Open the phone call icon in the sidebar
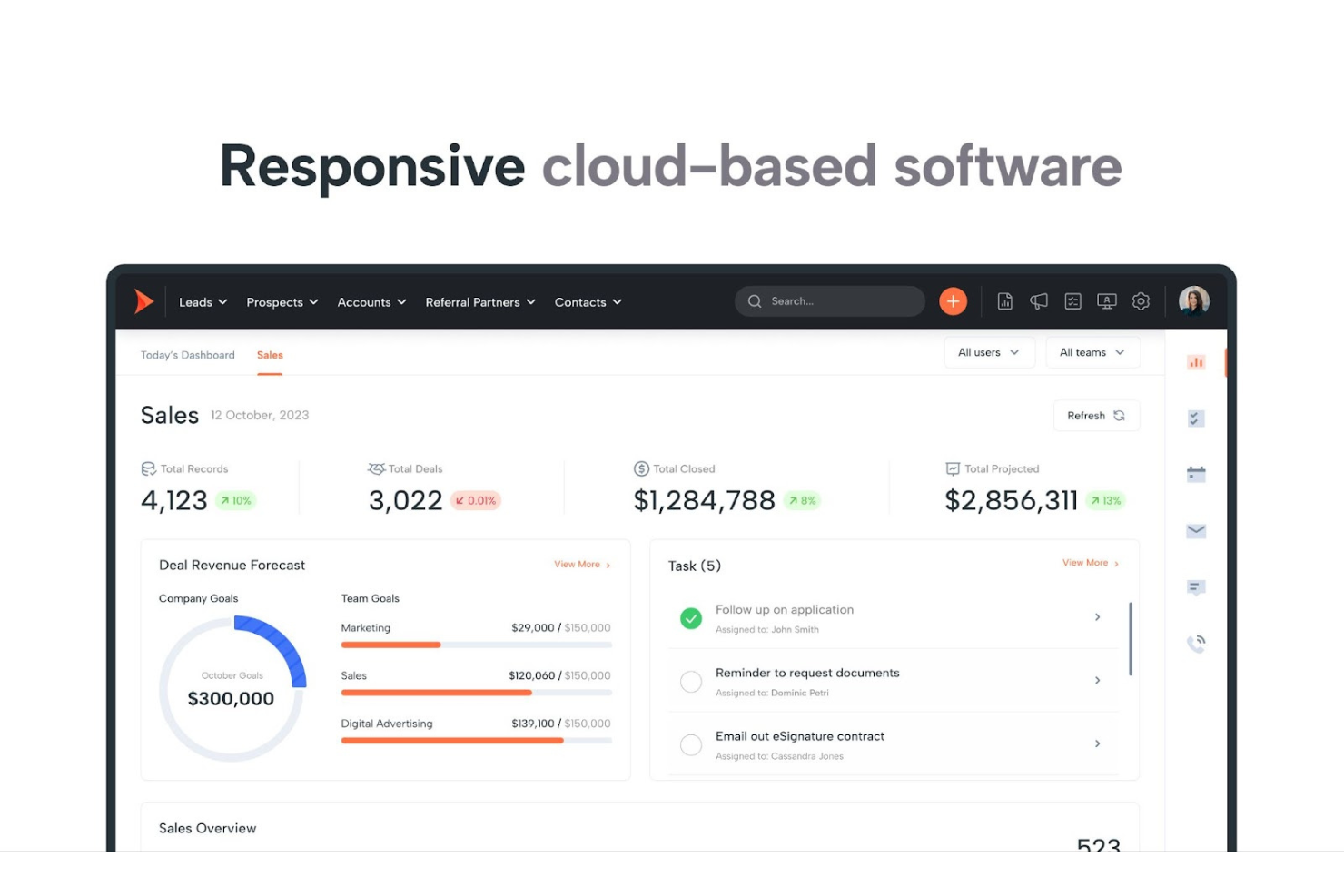 [1195, 643]
